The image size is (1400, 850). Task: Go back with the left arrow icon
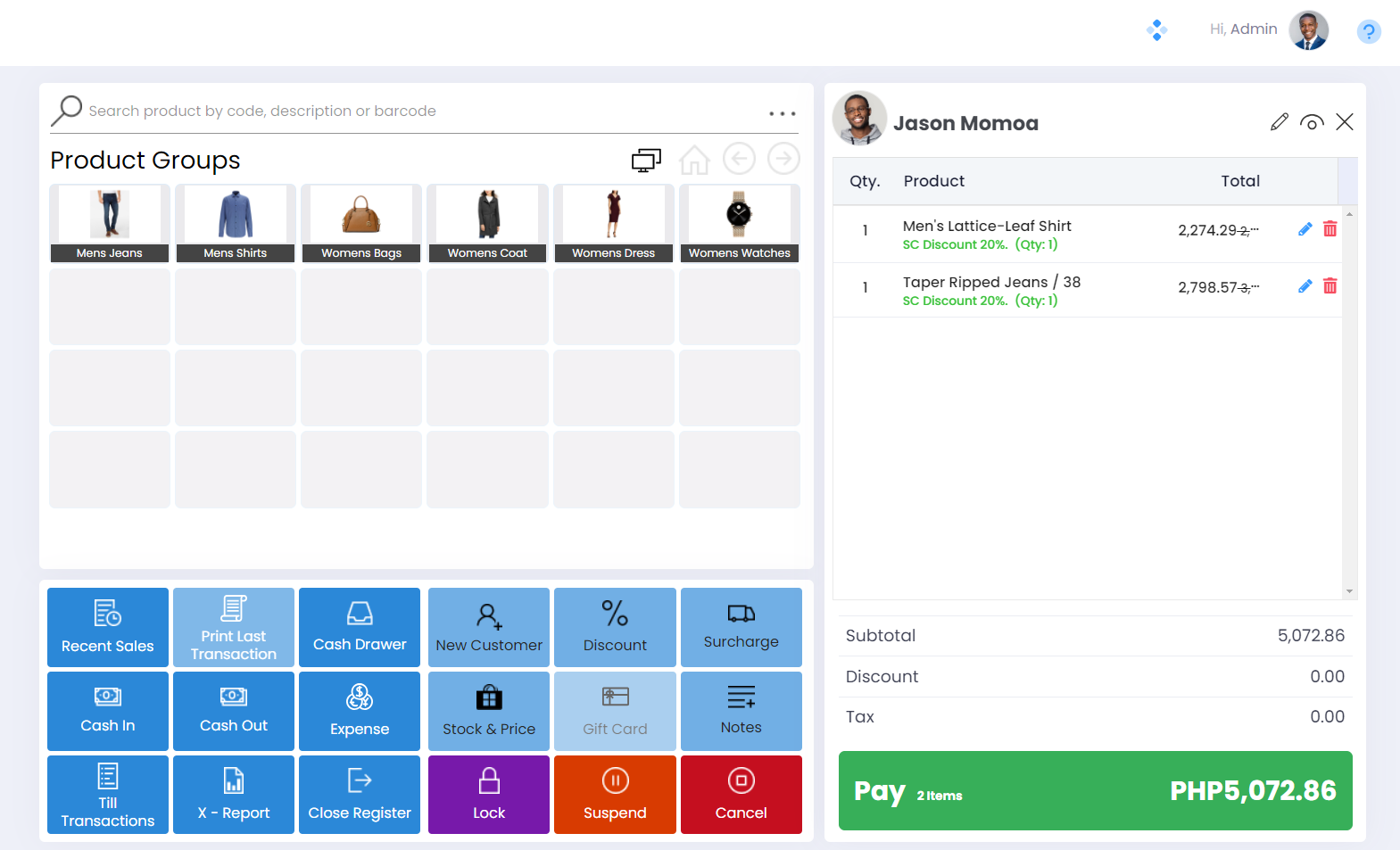(739, 159)
